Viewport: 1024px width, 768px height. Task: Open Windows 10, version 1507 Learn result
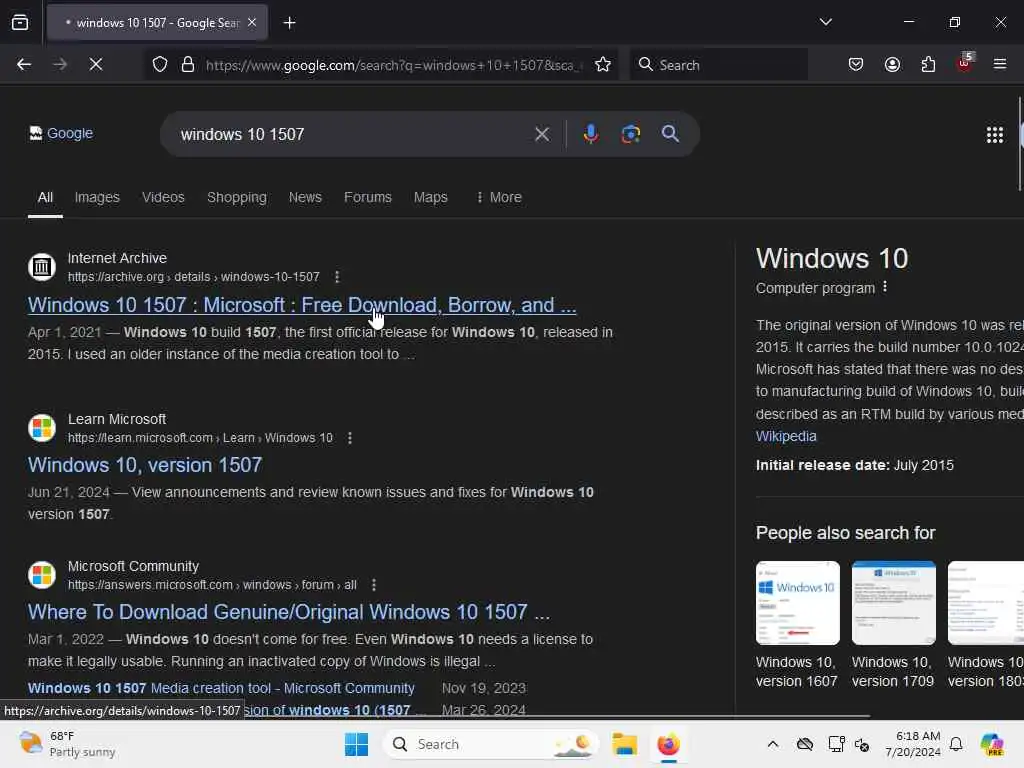click(x=145, y=465)
